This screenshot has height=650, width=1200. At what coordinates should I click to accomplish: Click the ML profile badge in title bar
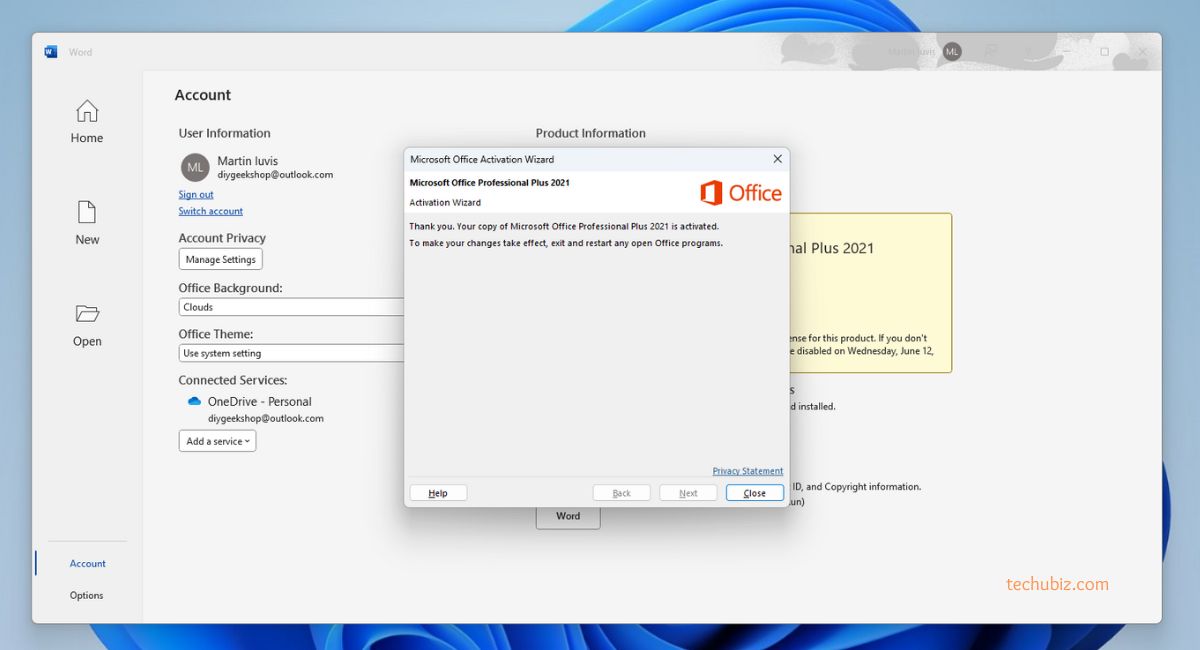pos(952,51)
